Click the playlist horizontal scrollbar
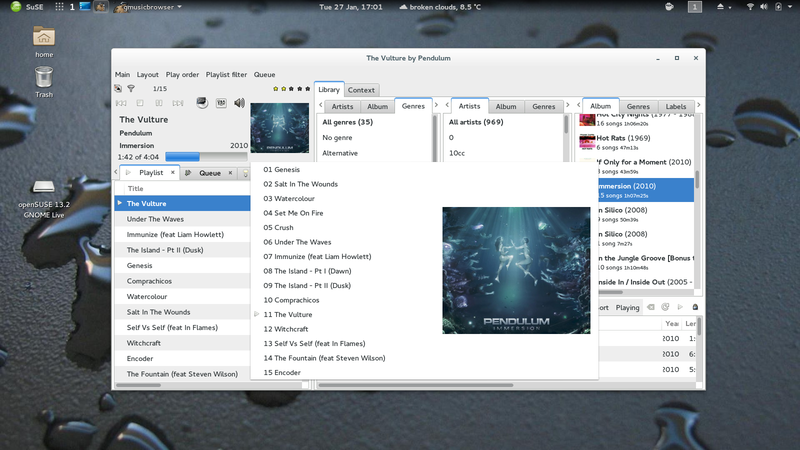 (x=139, y=385)
